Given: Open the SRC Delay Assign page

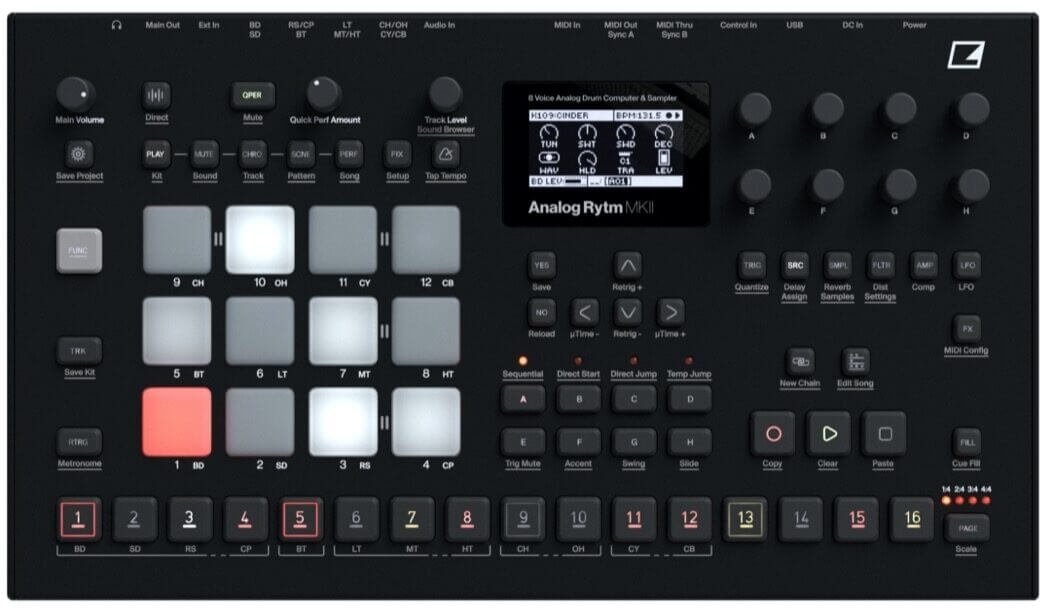Looking at the screenshot, I should coord(795,265).
